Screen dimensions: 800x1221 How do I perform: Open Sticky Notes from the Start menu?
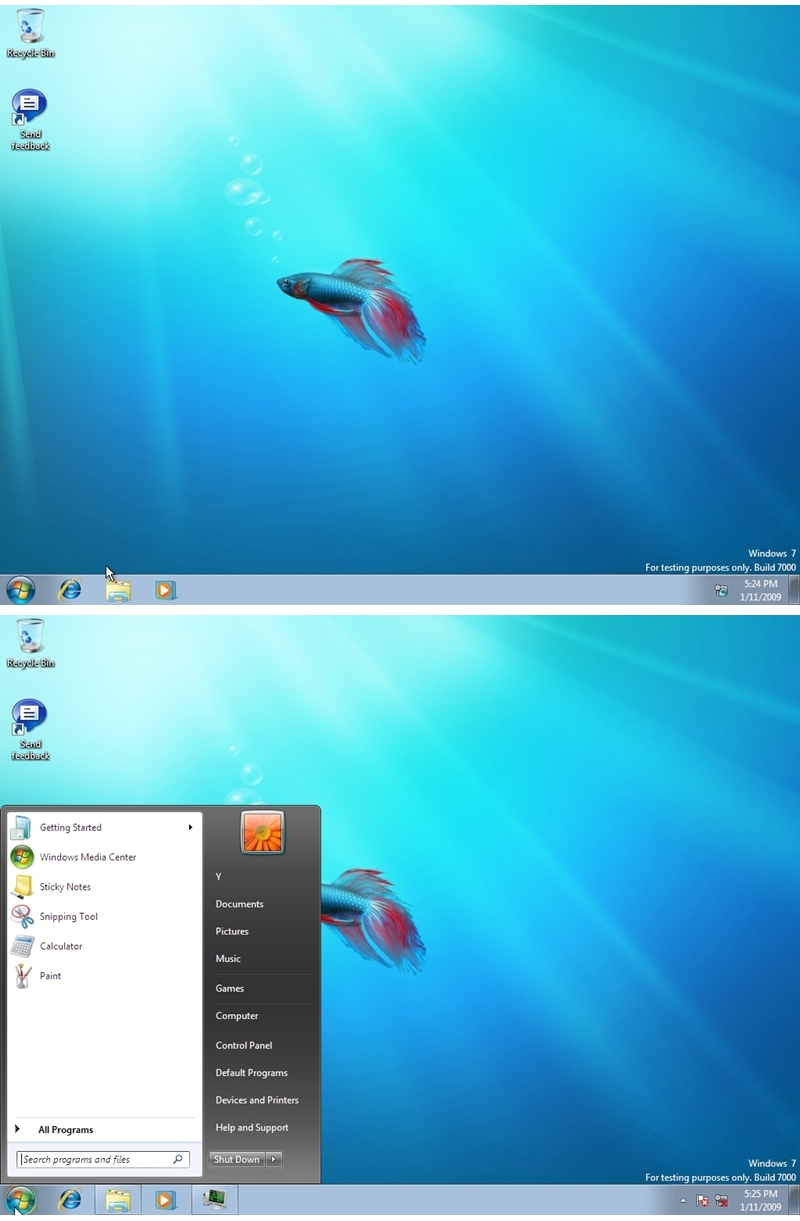[104, 887]
